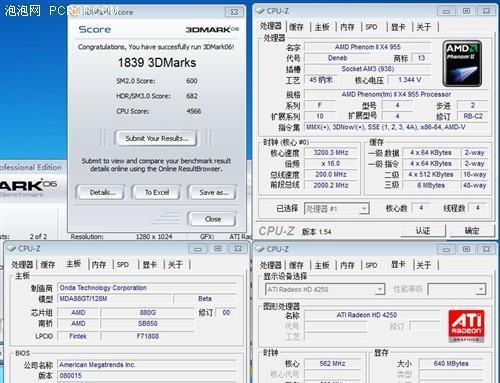Click CPU-Z title icon in top-right window
The height and width of the screenshot is (383, 500).
pos(260,11)
